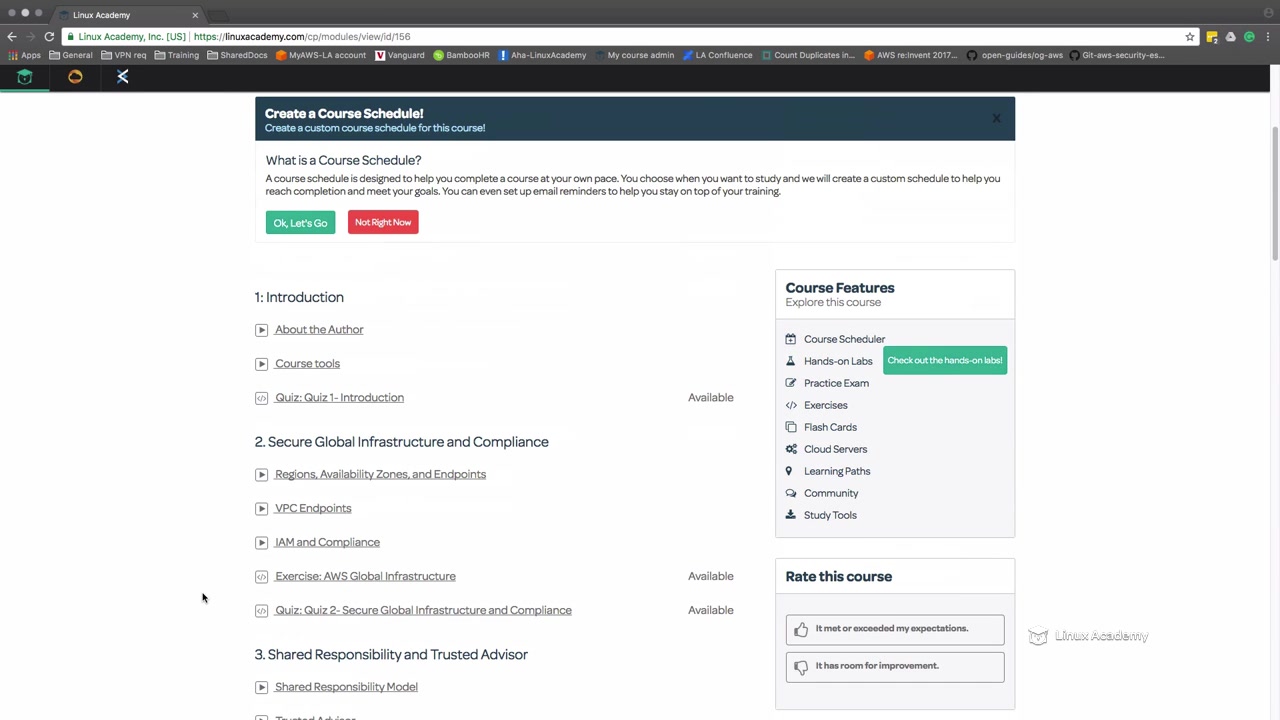The height and width of the screenshot is (720, 1280).
Task: Click the green Grammarly extension icon
Action: 1249,37
